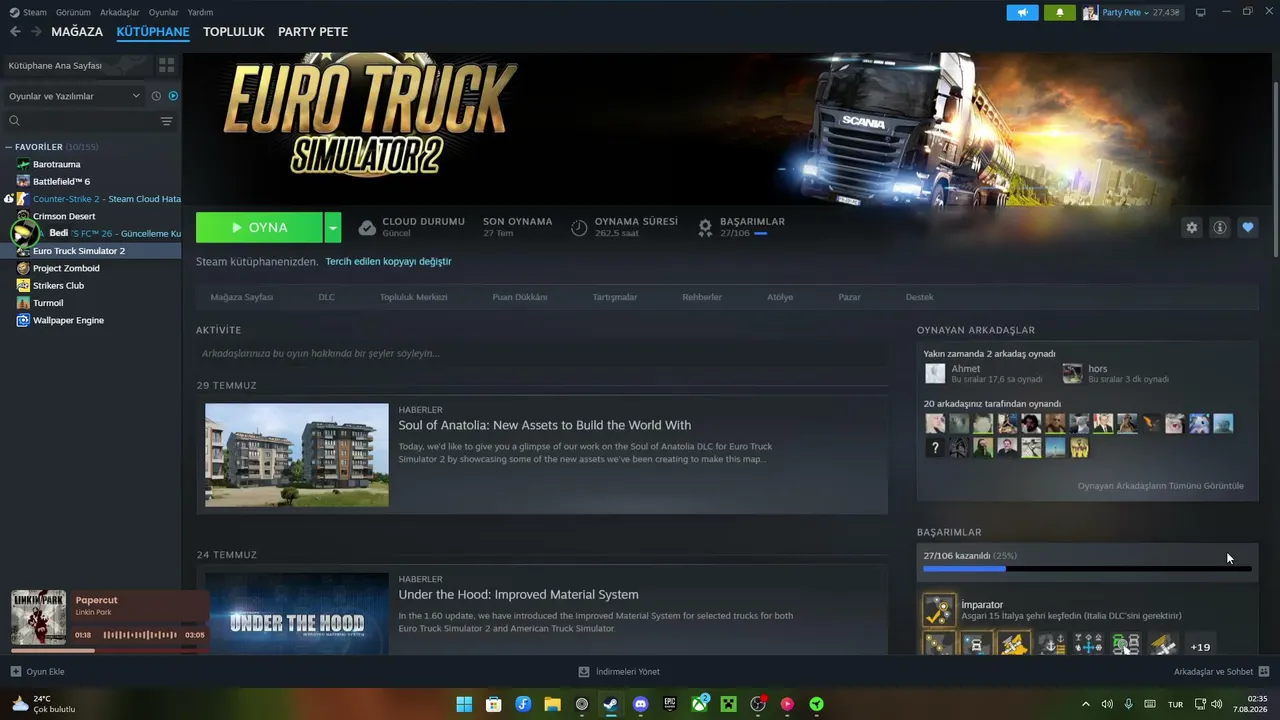
Task: Click the recent activity clock filter icon
Action: point(156,96)
